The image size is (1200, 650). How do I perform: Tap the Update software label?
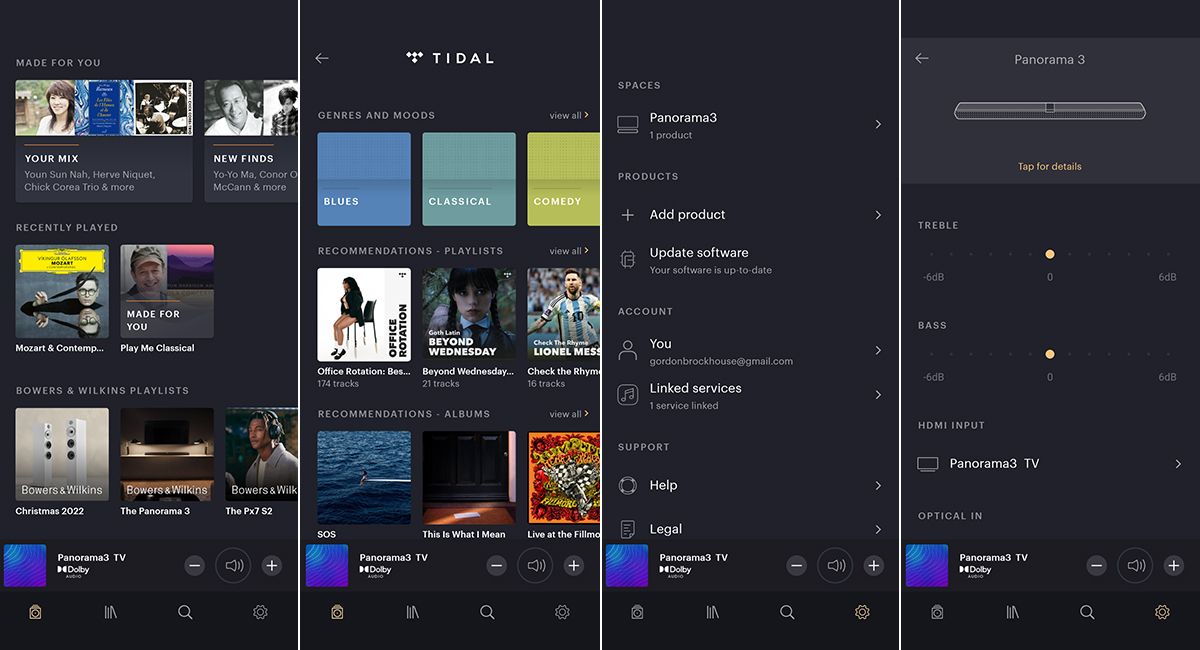tap(699, 253)
